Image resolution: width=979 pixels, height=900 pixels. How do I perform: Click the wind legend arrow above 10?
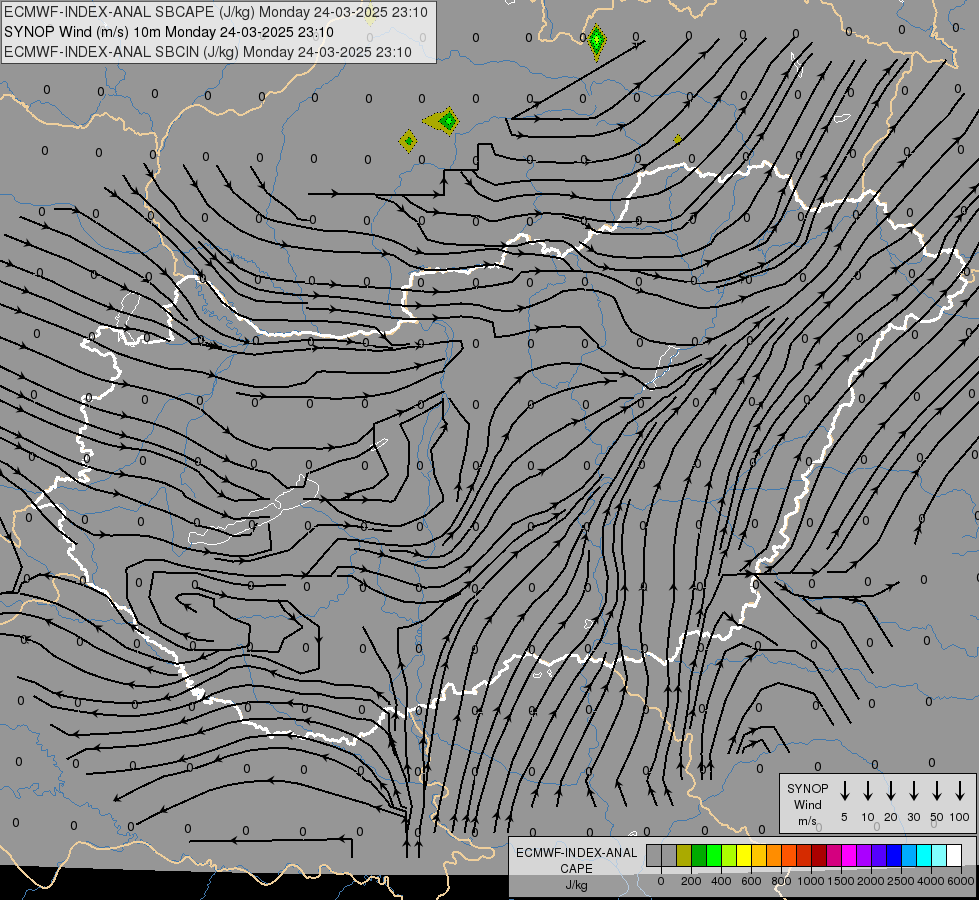pyautogui.click(x=868, y=791)
